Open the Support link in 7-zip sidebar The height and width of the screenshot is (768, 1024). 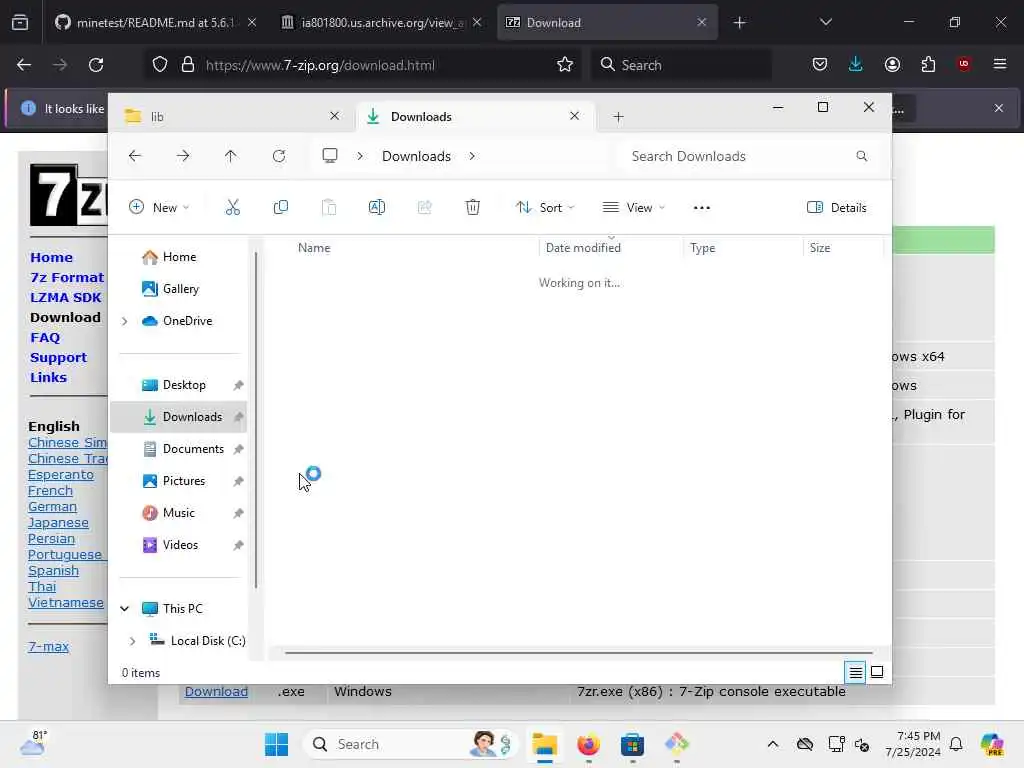click(58, 358)
